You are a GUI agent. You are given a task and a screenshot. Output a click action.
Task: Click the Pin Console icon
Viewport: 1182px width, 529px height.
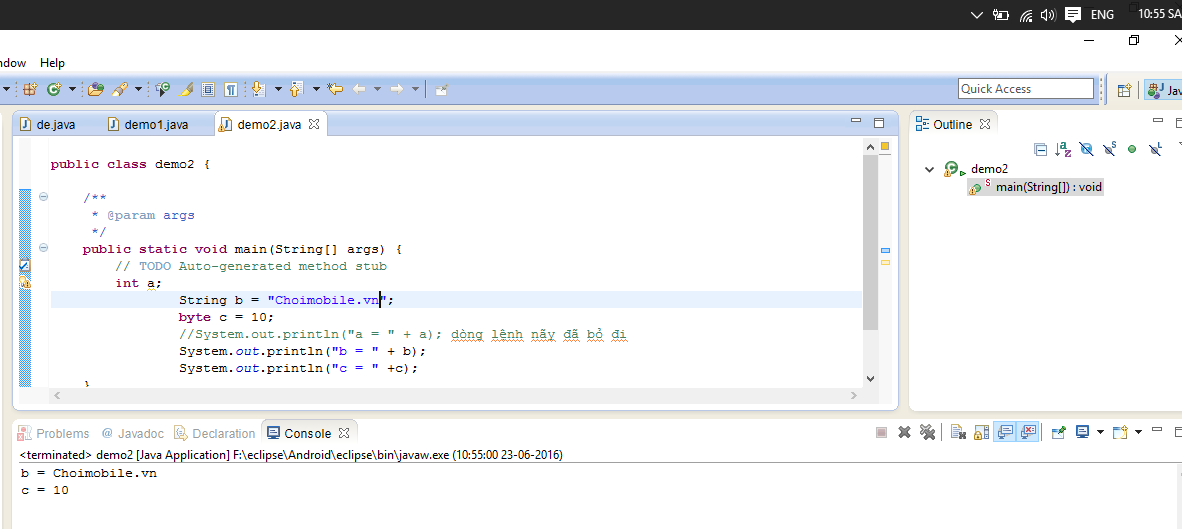tap(1059, 432)
